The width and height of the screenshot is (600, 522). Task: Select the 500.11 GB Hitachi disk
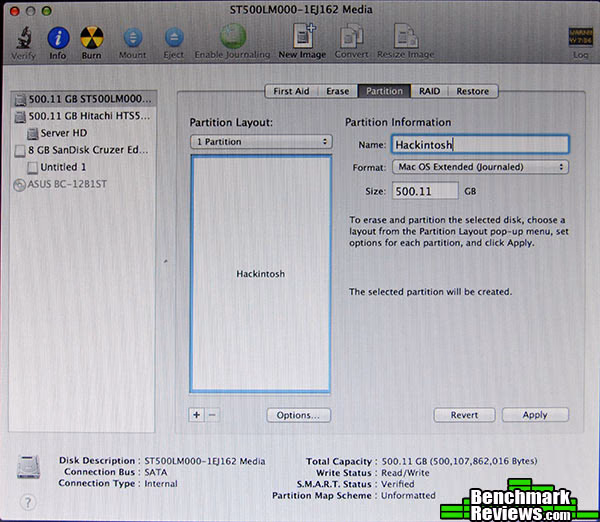83,116
